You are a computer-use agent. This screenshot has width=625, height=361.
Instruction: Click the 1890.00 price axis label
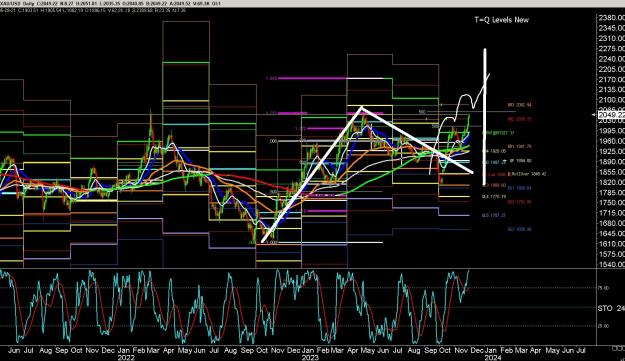click(611, 162)
